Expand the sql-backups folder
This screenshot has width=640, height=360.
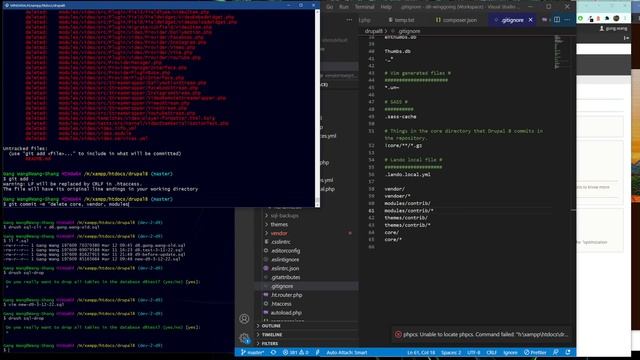tap(267, 216)
